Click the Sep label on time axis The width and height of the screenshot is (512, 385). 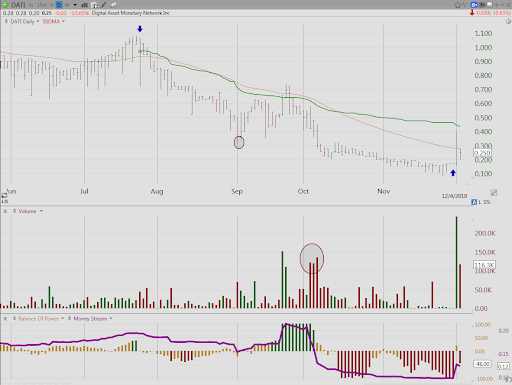237,191
